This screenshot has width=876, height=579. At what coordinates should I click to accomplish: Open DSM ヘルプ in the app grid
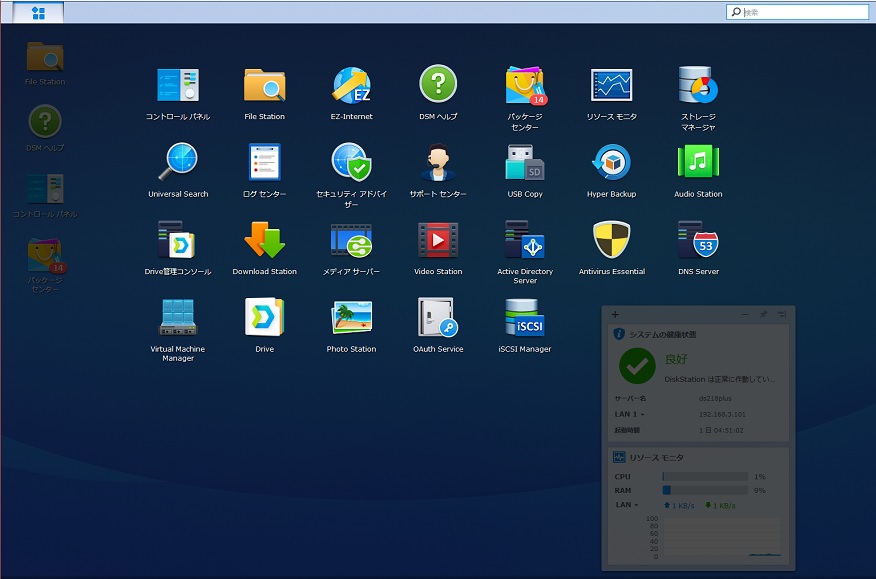[x=438, y=84]
